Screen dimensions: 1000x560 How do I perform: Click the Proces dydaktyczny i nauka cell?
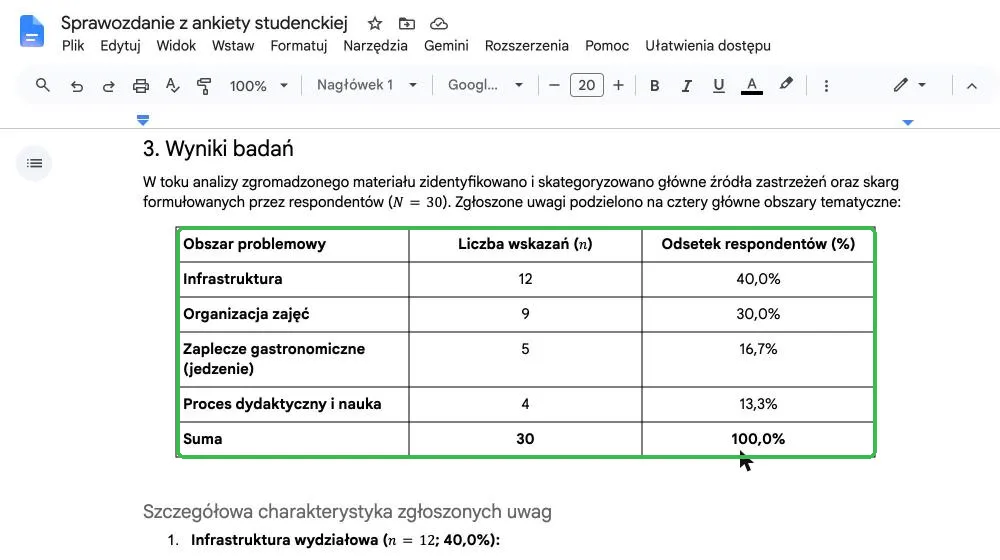pyautogui.click(x=294, y=404)
